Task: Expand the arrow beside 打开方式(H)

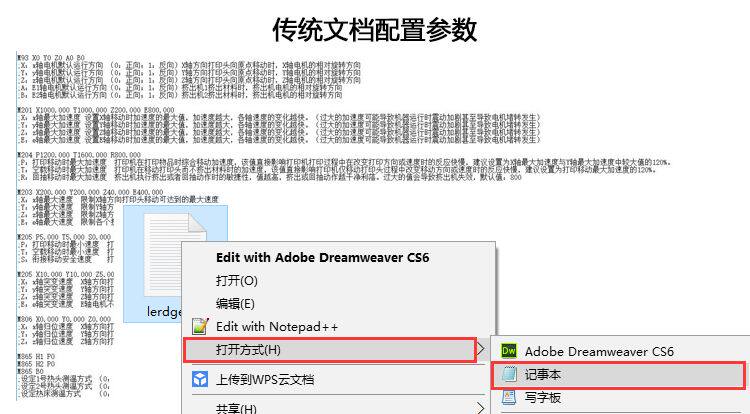Action: coord(480,349)
